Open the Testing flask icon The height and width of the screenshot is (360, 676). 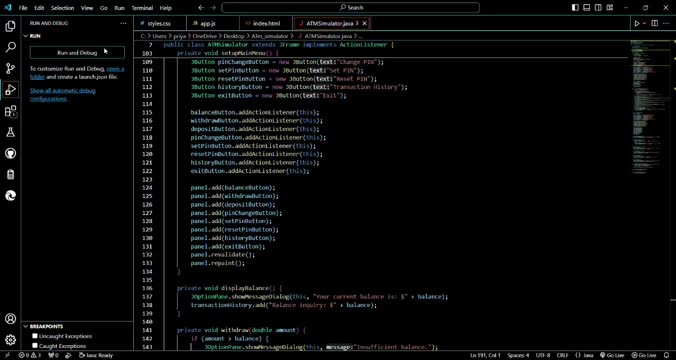[10, 132]
